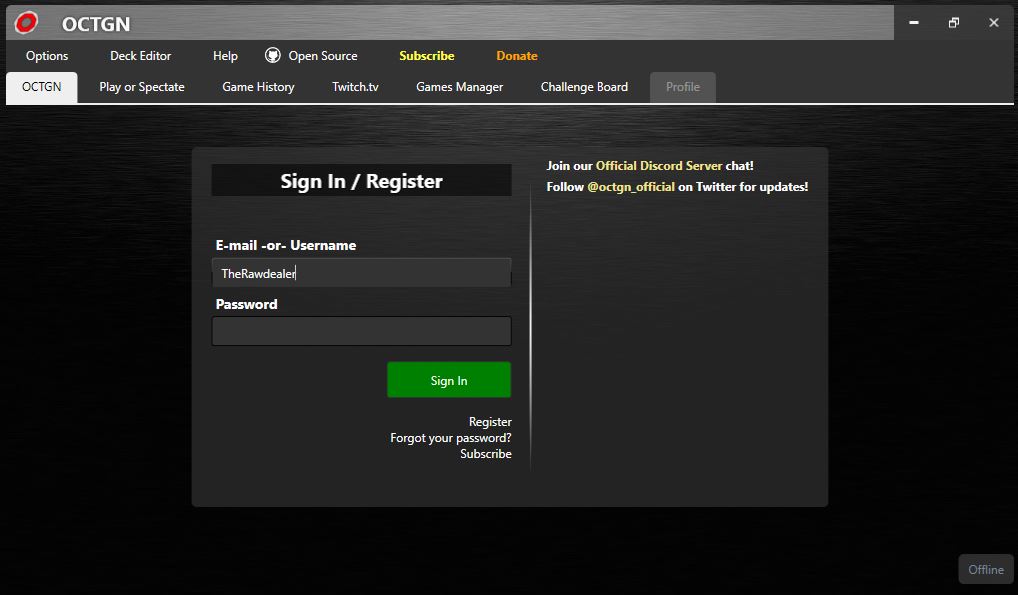Select the greyed Profile tab
This screenshot has height=595, width=1018.
click(x=683, y=87)
